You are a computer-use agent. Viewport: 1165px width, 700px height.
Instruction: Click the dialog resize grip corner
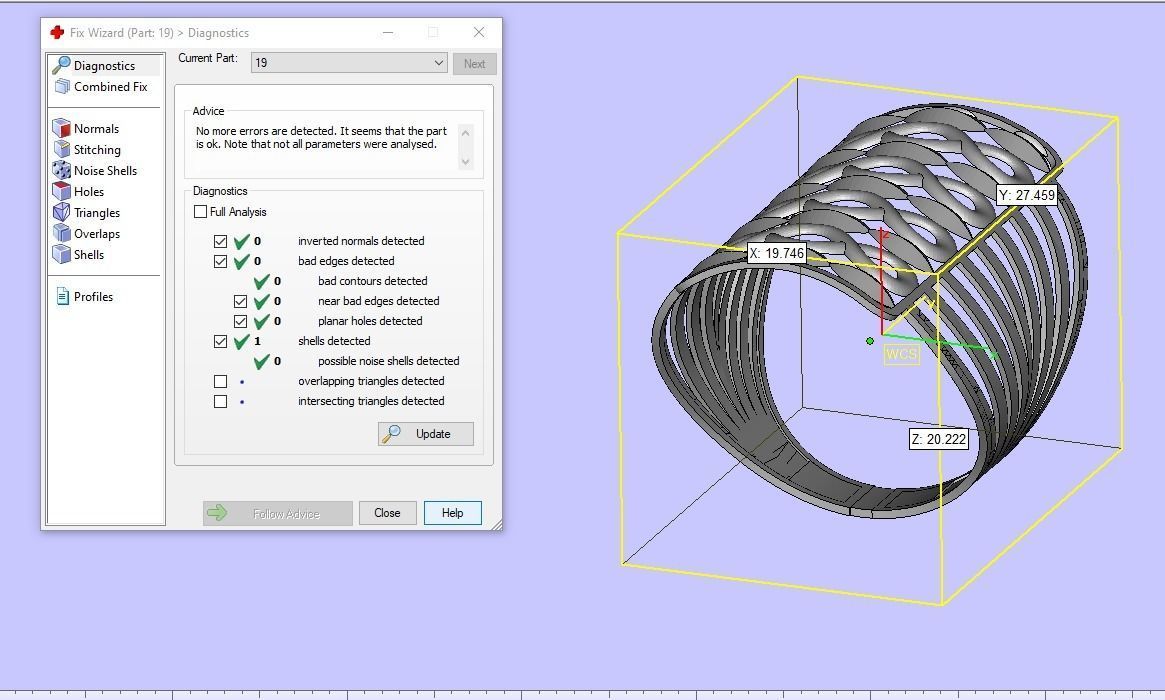[x=496, y=525]
